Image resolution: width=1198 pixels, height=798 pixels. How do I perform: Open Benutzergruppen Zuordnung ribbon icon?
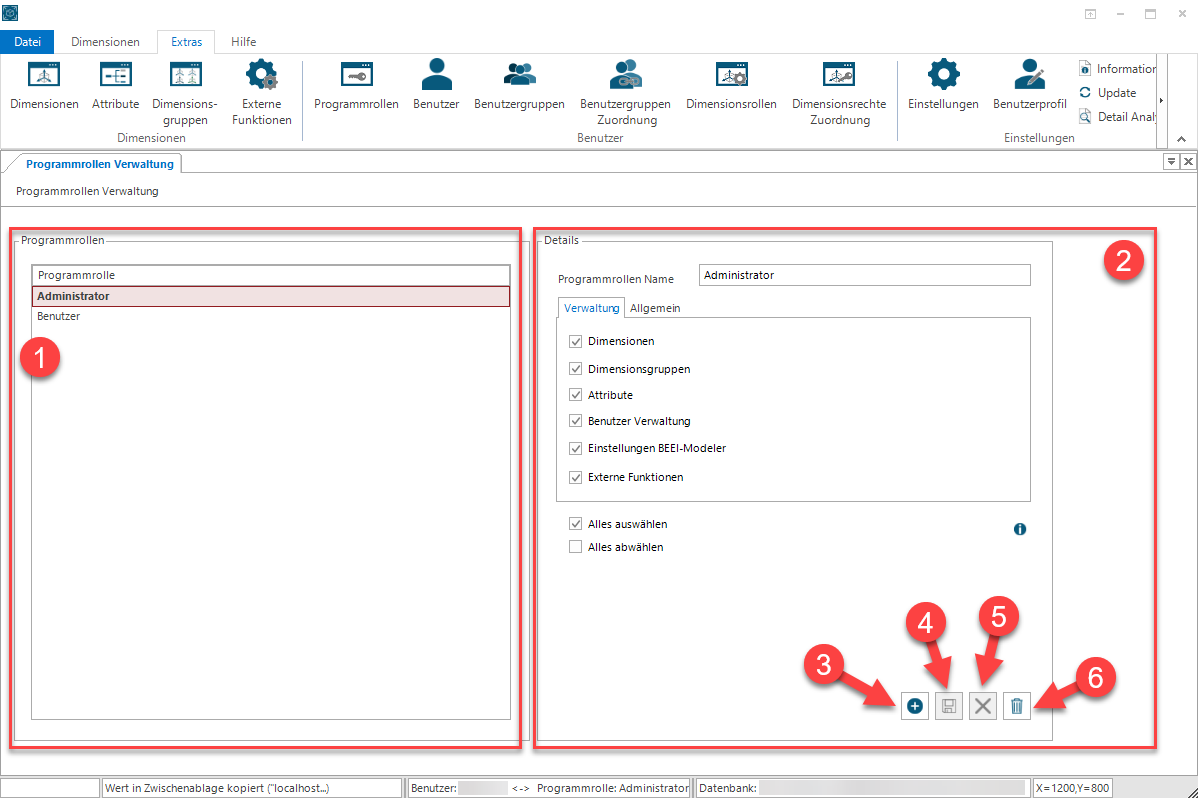click(626, 92)
